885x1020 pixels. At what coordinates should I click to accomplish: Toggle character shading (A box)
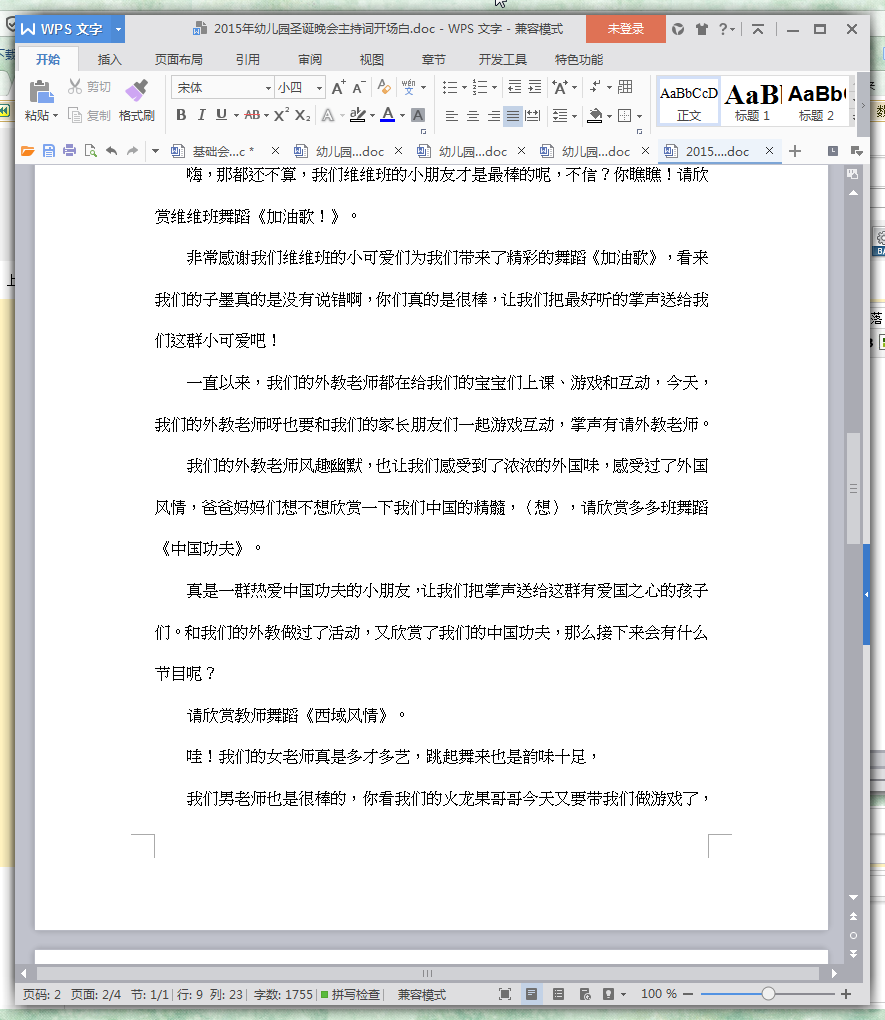(418, 115)
